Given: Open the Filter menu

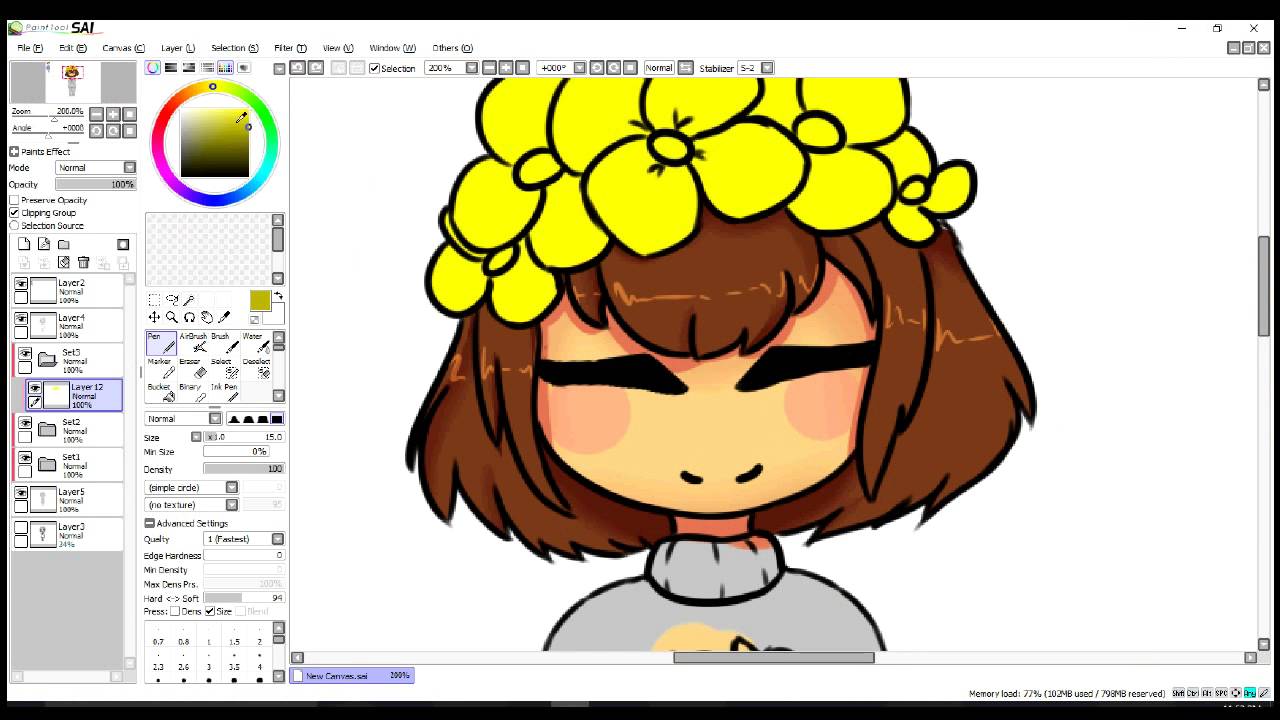Looking at the screenshot, I should pos(290,48).
